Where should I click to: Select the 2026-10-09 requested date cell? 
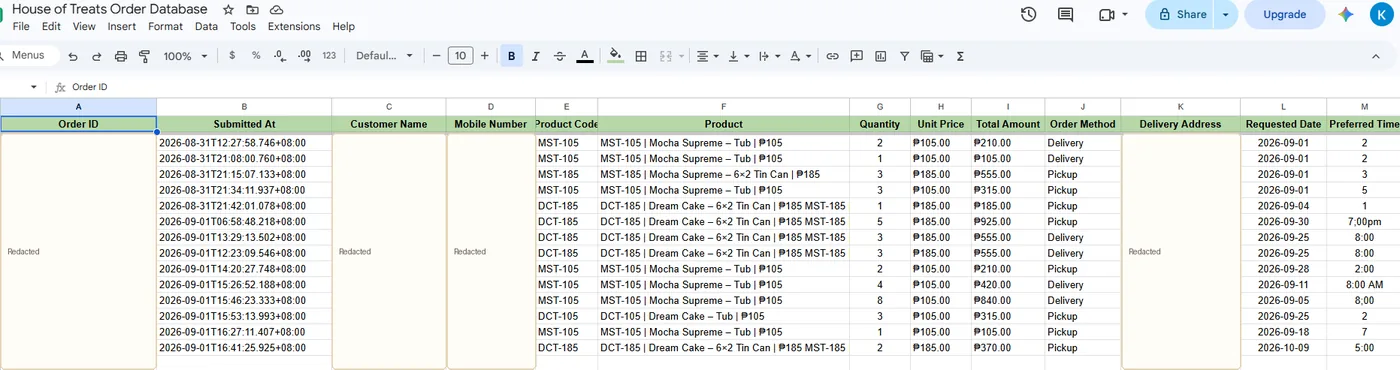pyautogui.click(x=1283, y=348)
